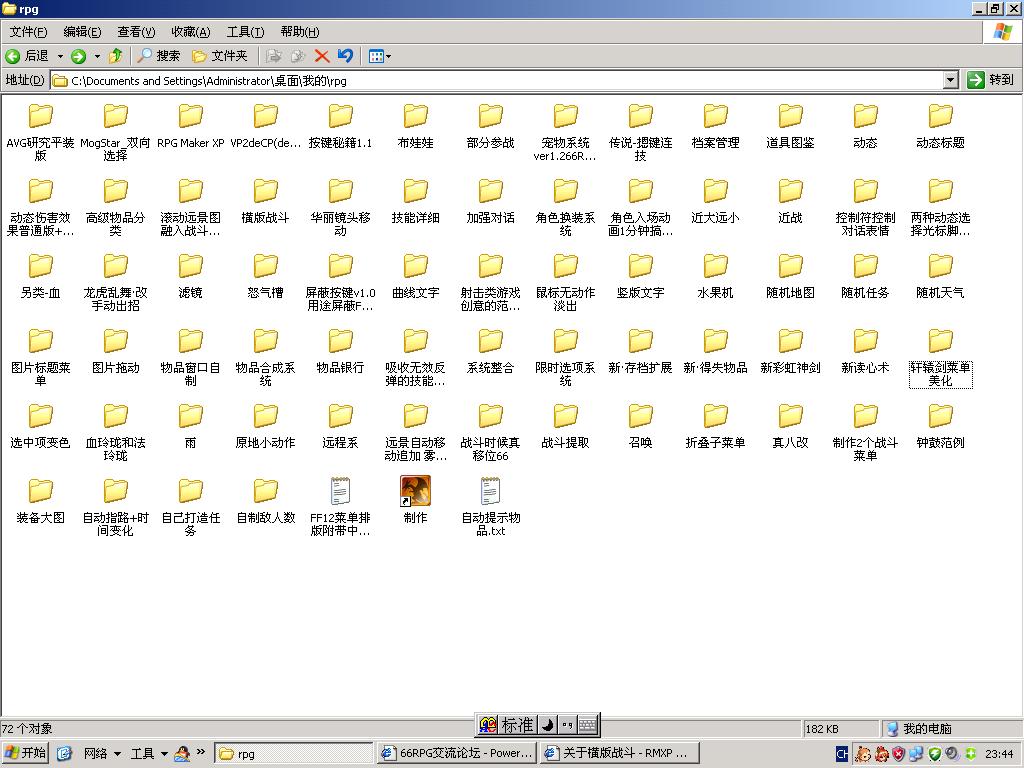The height and width of the screenshot is (768, 1024).
Task: Select the 制作 shortcut icon
Action: [415, 490]
